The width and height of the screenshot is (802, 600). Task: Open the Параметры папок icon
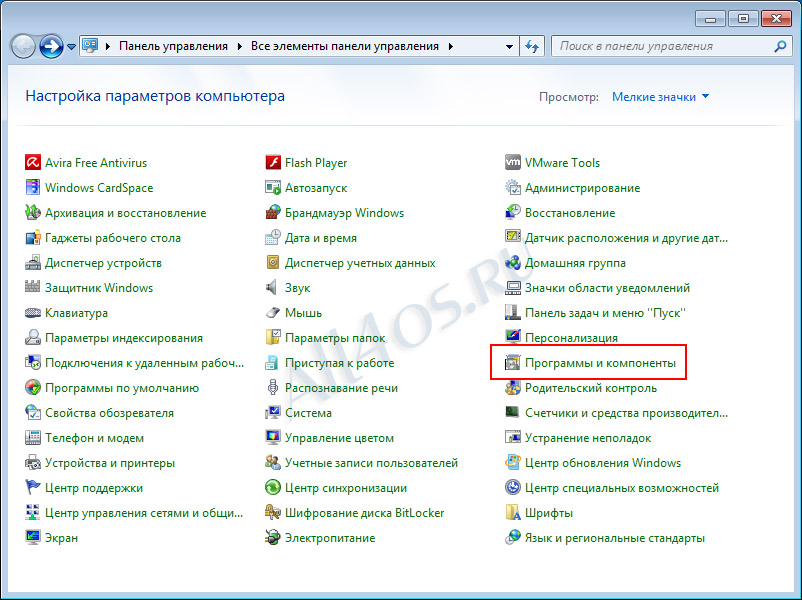273,338
